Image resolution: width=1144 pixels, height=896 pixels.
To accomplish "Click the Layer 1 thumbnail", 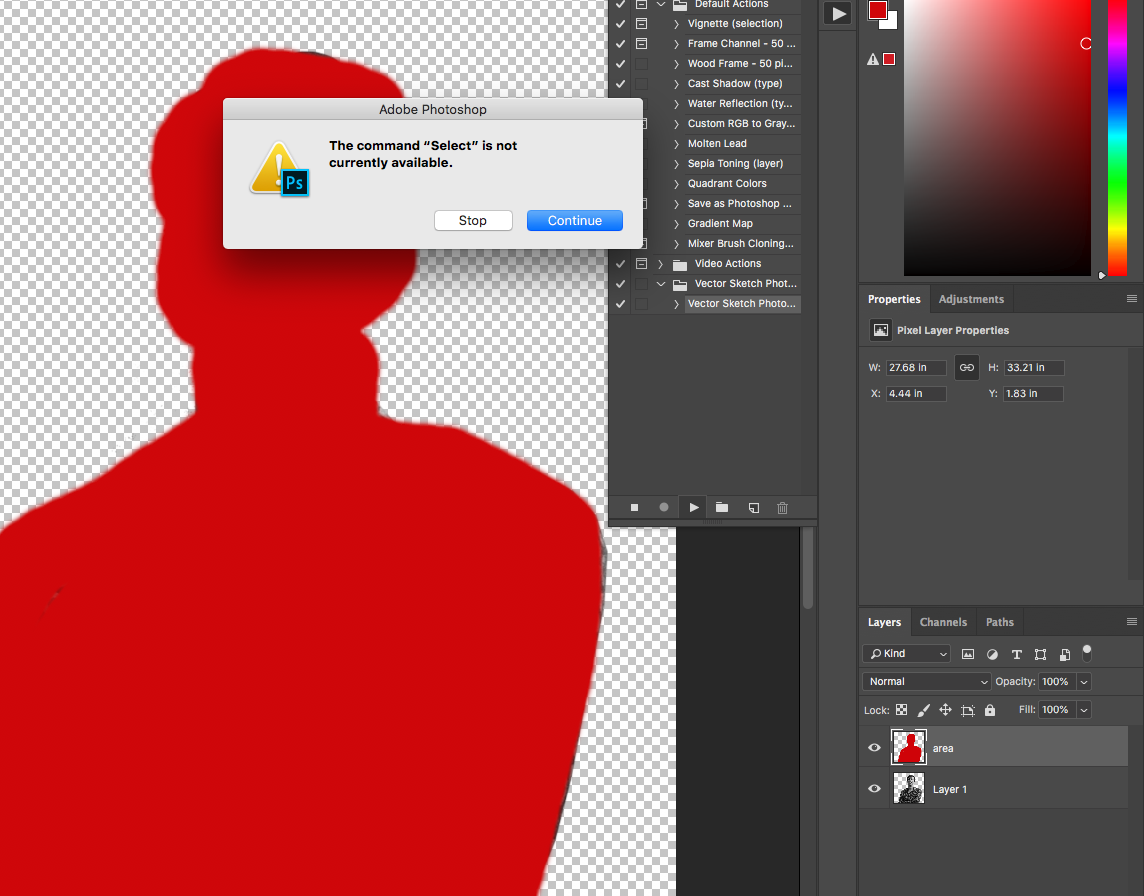I will (x=909, y=789).
